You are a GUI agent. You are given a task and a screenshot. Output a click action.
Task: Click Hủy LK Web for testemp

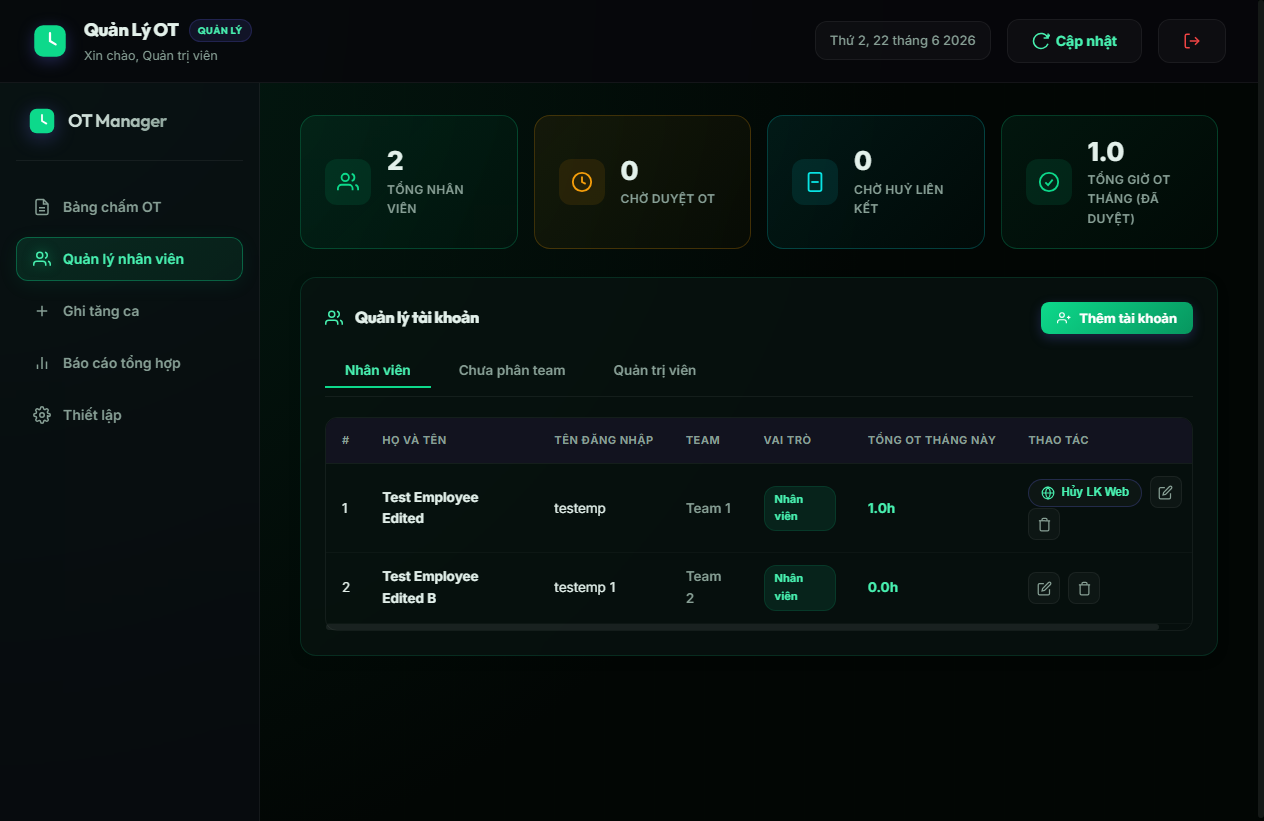pyautogui.click(x=1085, y=492)
